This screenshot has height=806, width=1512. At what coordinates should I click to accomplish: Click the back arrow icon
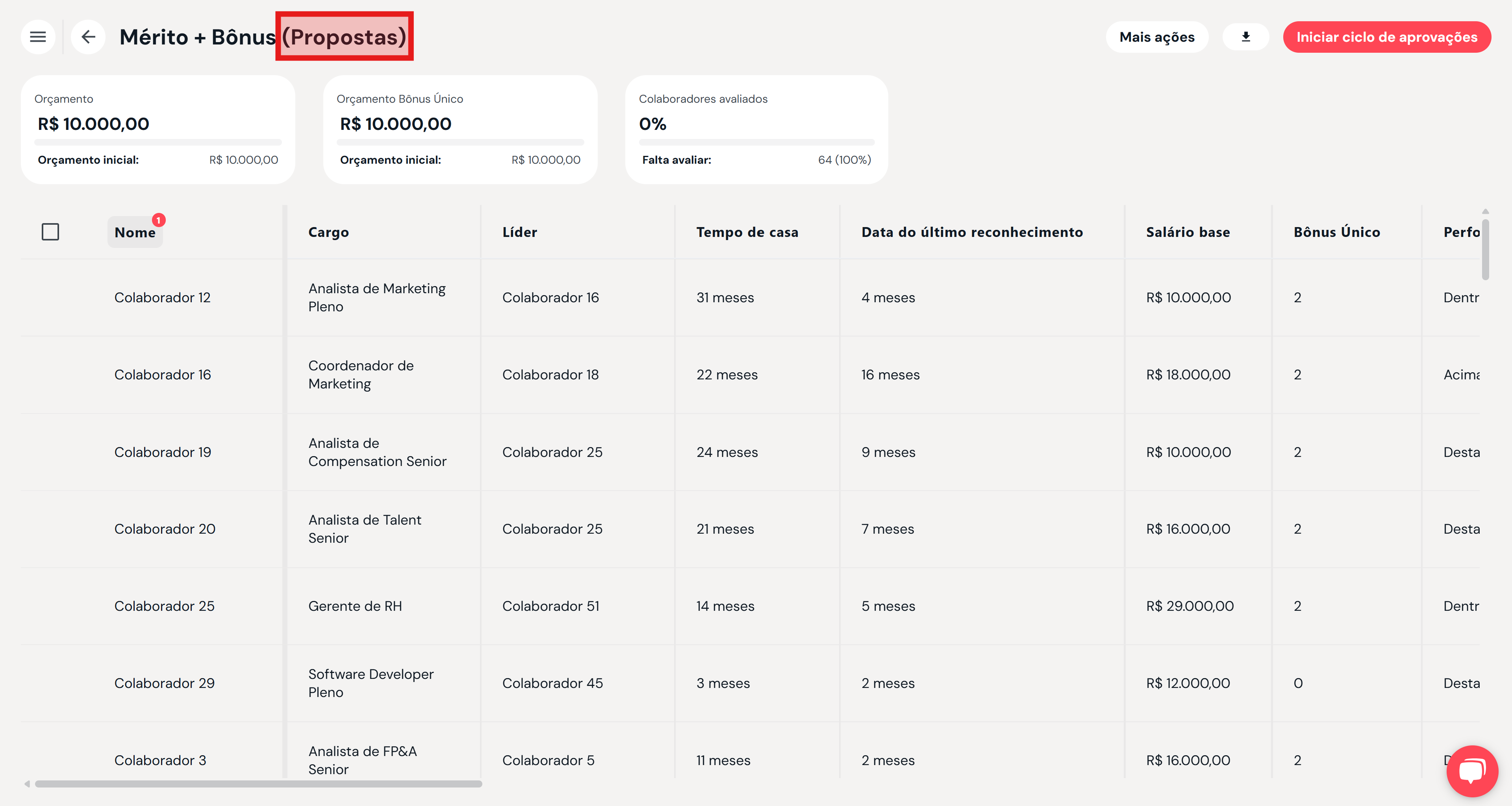tap(89, 37)
